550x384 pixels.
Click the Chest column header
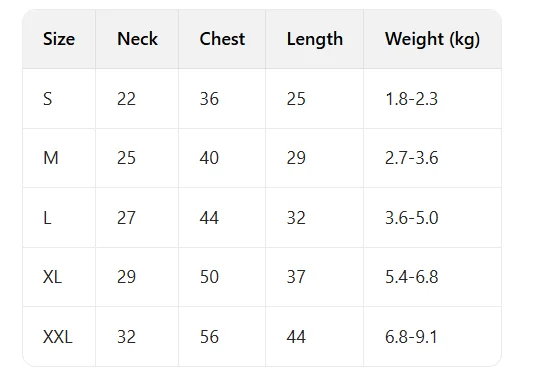[x=222, y=39]
